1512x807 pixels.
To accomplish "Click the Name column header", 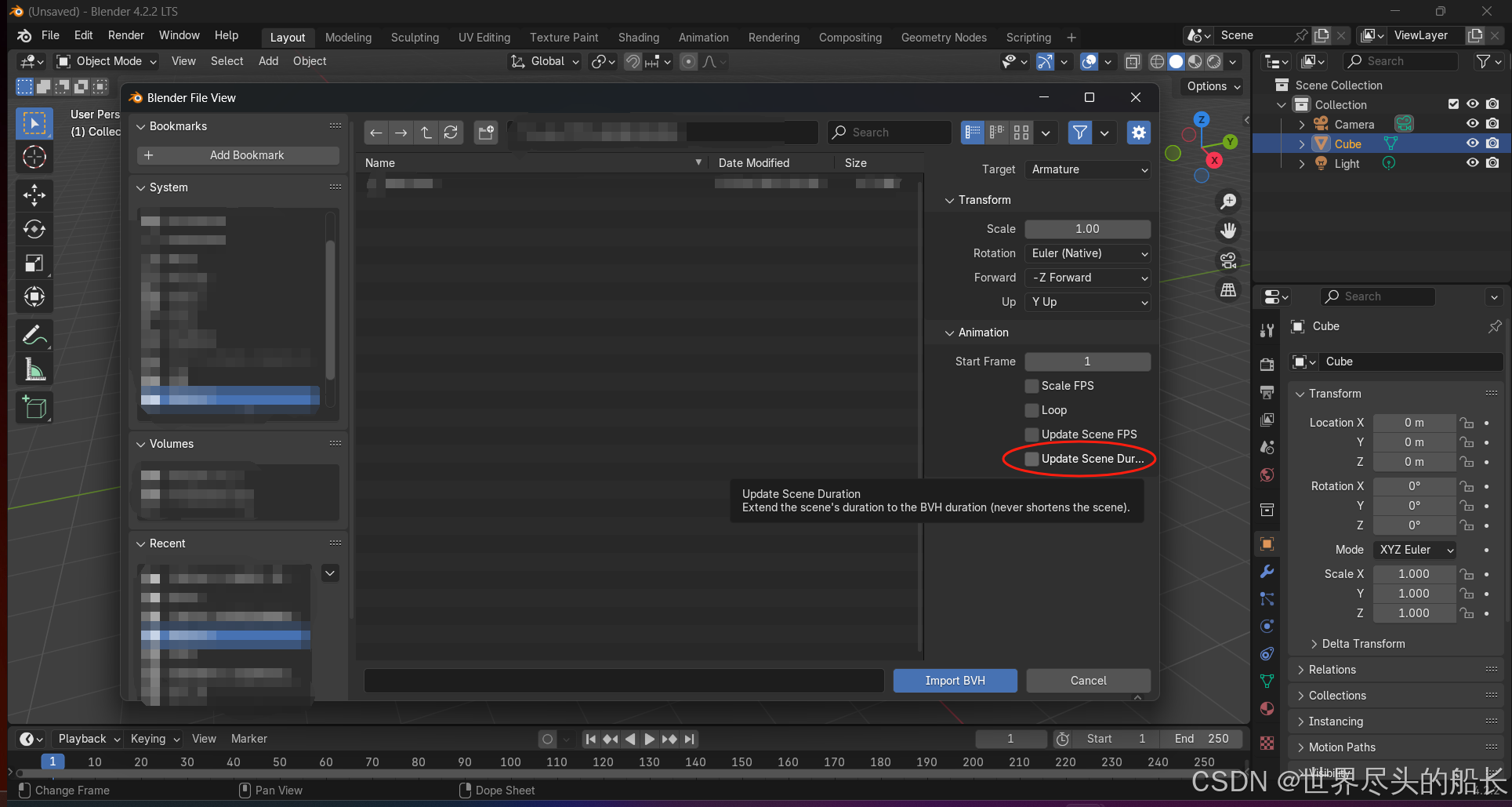I will coord(533,163).
